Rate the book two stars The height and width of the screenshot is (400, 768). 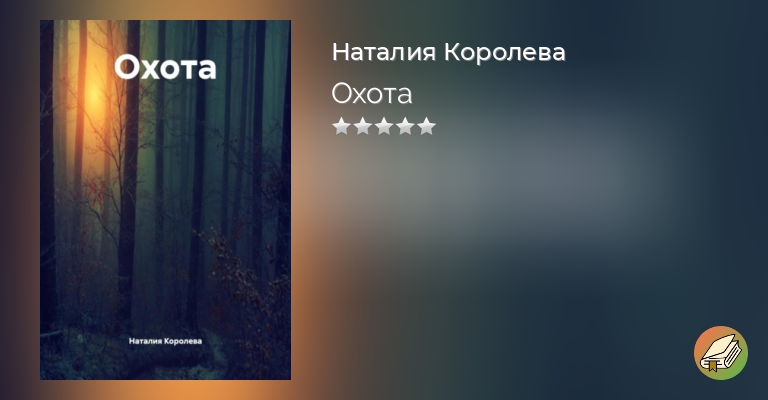point(362,126)
